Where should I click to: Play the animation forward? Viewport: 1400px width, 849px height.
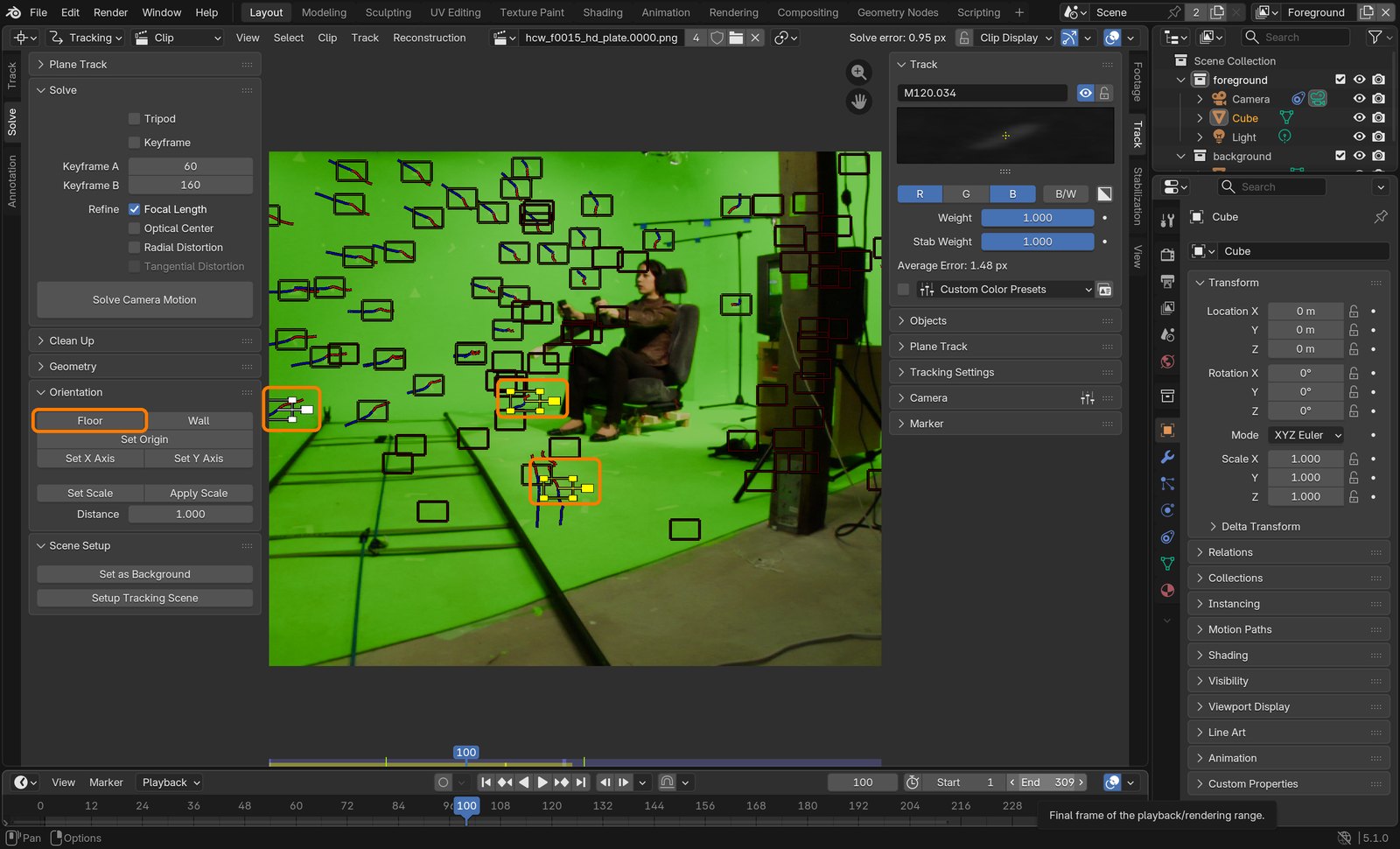542,782
